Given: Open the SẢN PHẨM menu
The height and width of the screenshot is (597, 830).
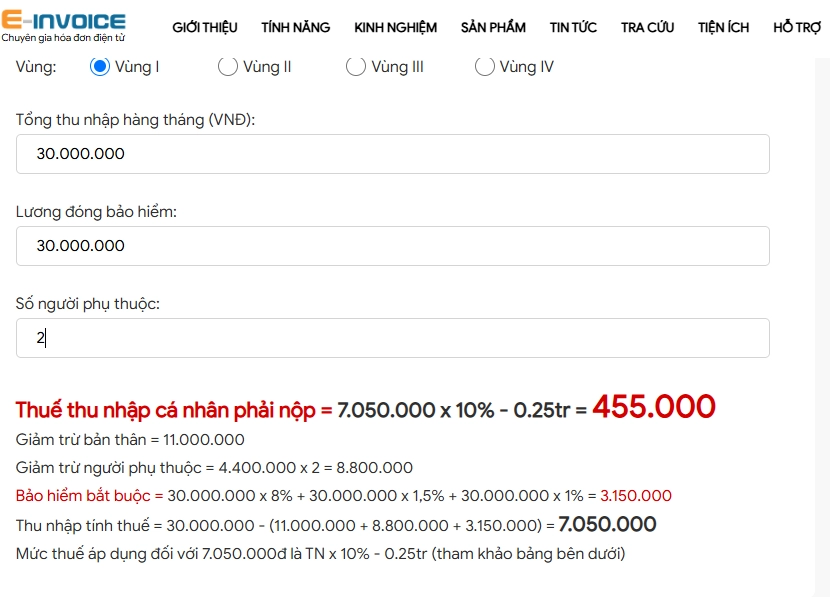Looking at the screenshot, I should 492,28.
